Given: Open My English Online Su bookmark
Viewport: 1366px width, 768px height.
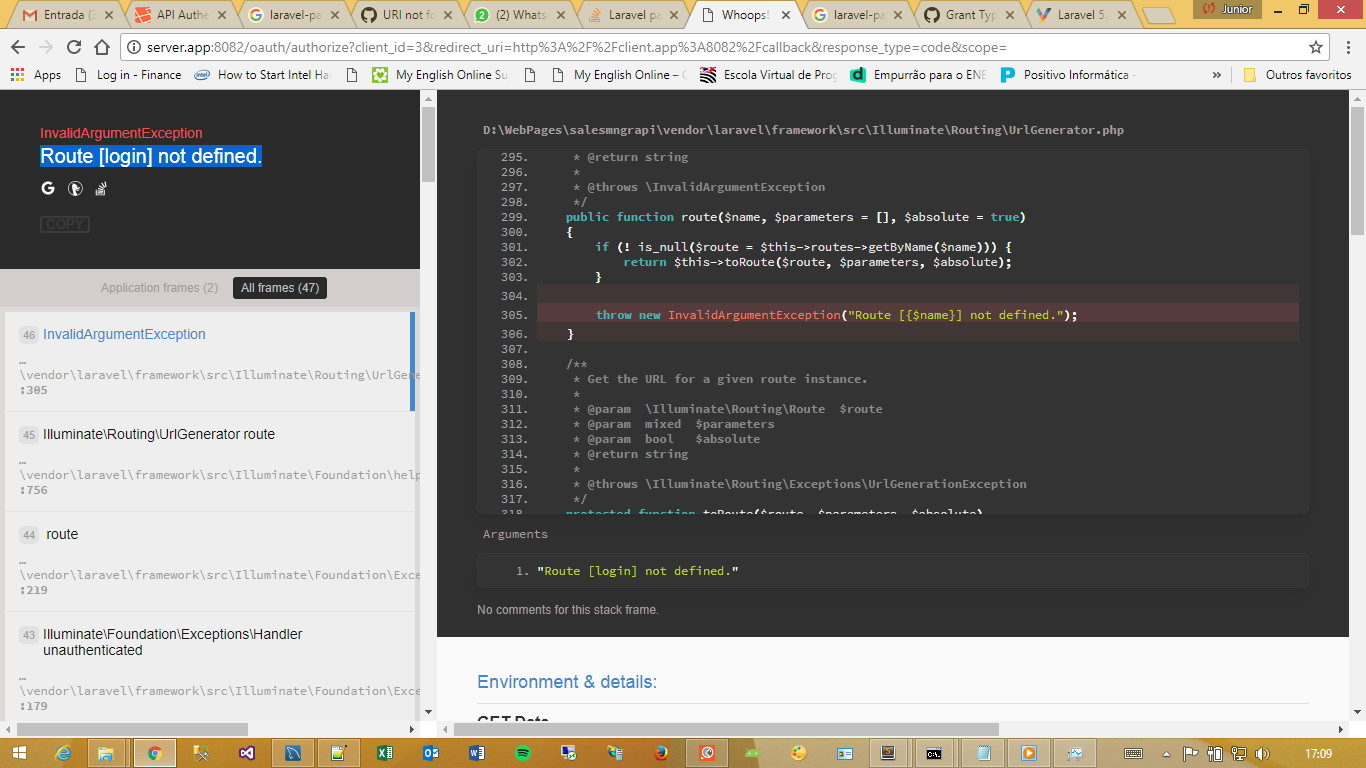Looking at the screenshot, I should pos(440,75).
